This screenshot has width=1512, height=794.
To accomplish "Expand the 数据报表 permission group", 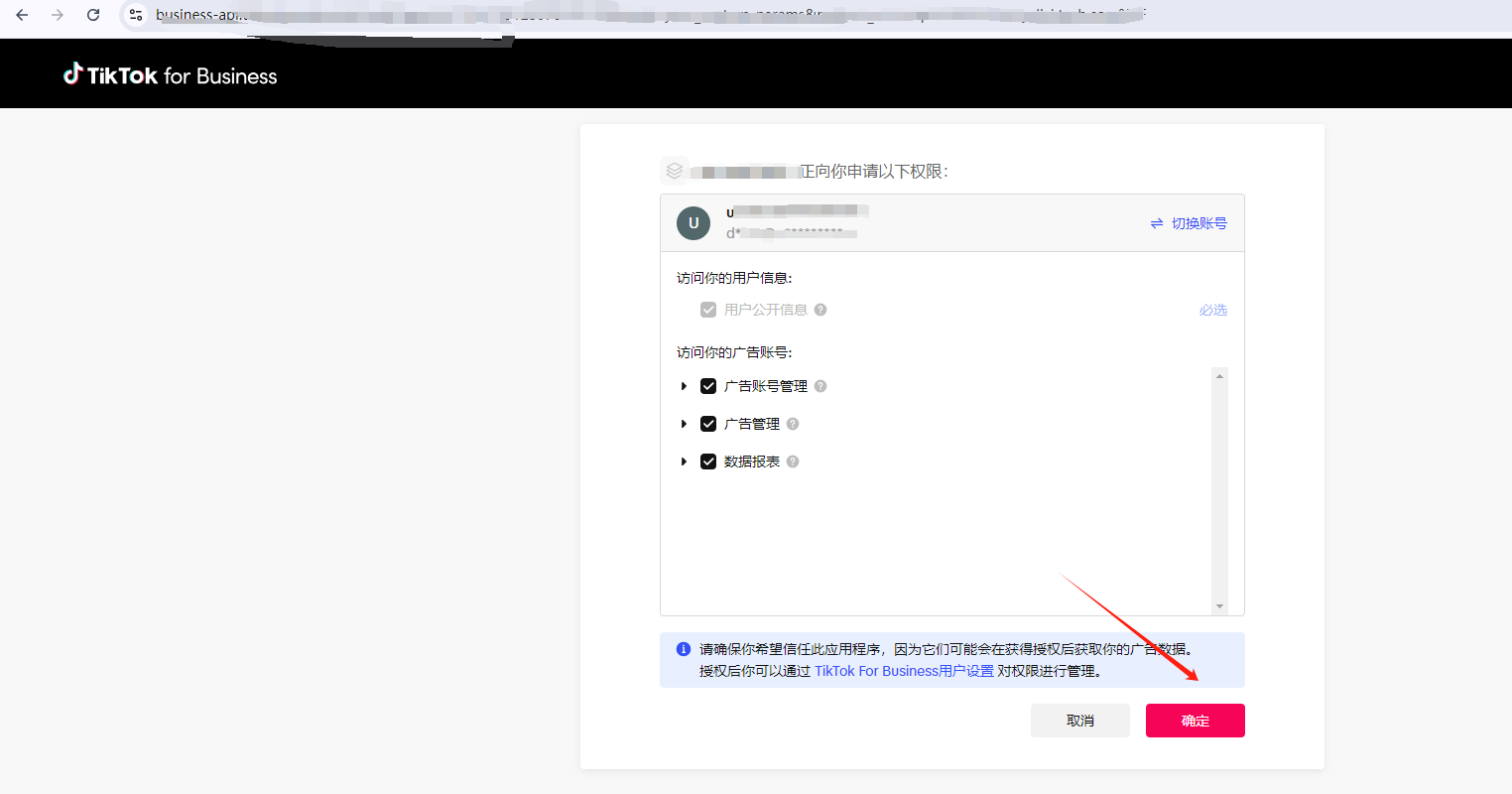I will (684, 462).
